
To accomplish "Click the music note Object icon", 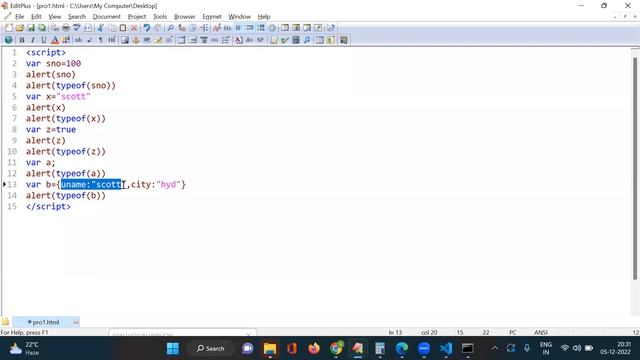I will click(308, 40).
